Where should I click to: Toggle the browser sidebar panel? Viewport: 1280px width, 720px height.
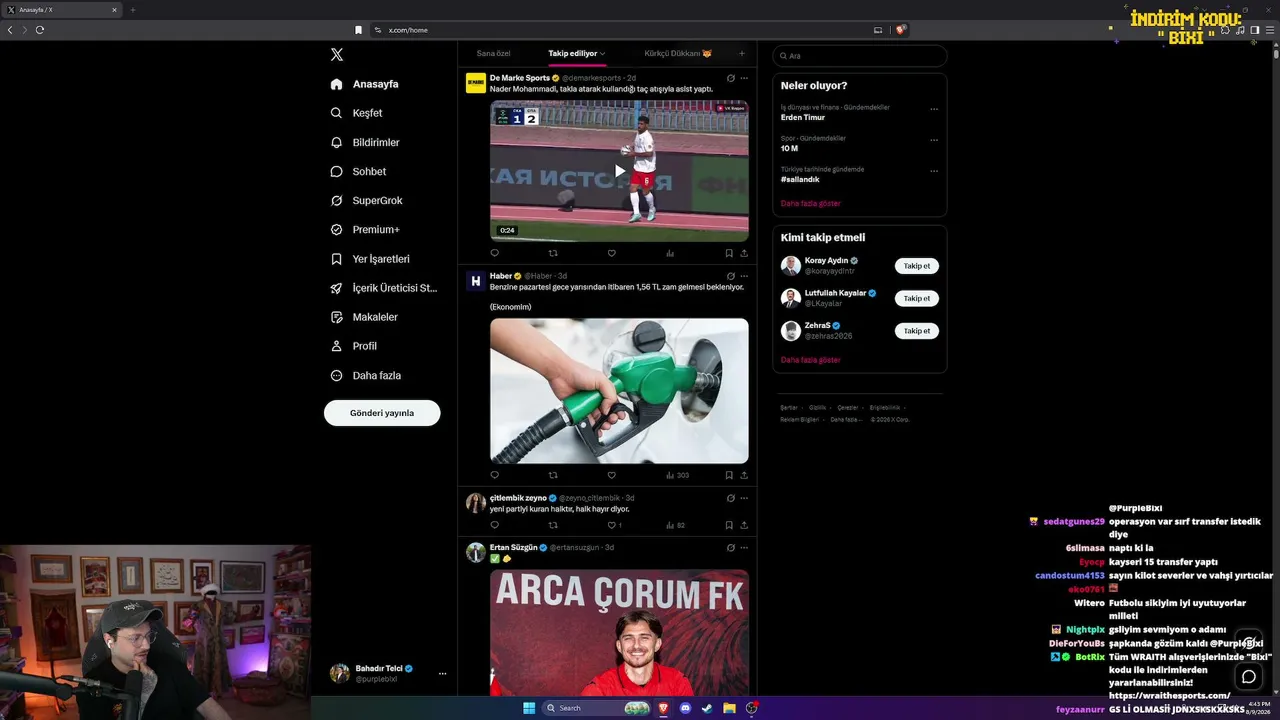[1256, 30]
